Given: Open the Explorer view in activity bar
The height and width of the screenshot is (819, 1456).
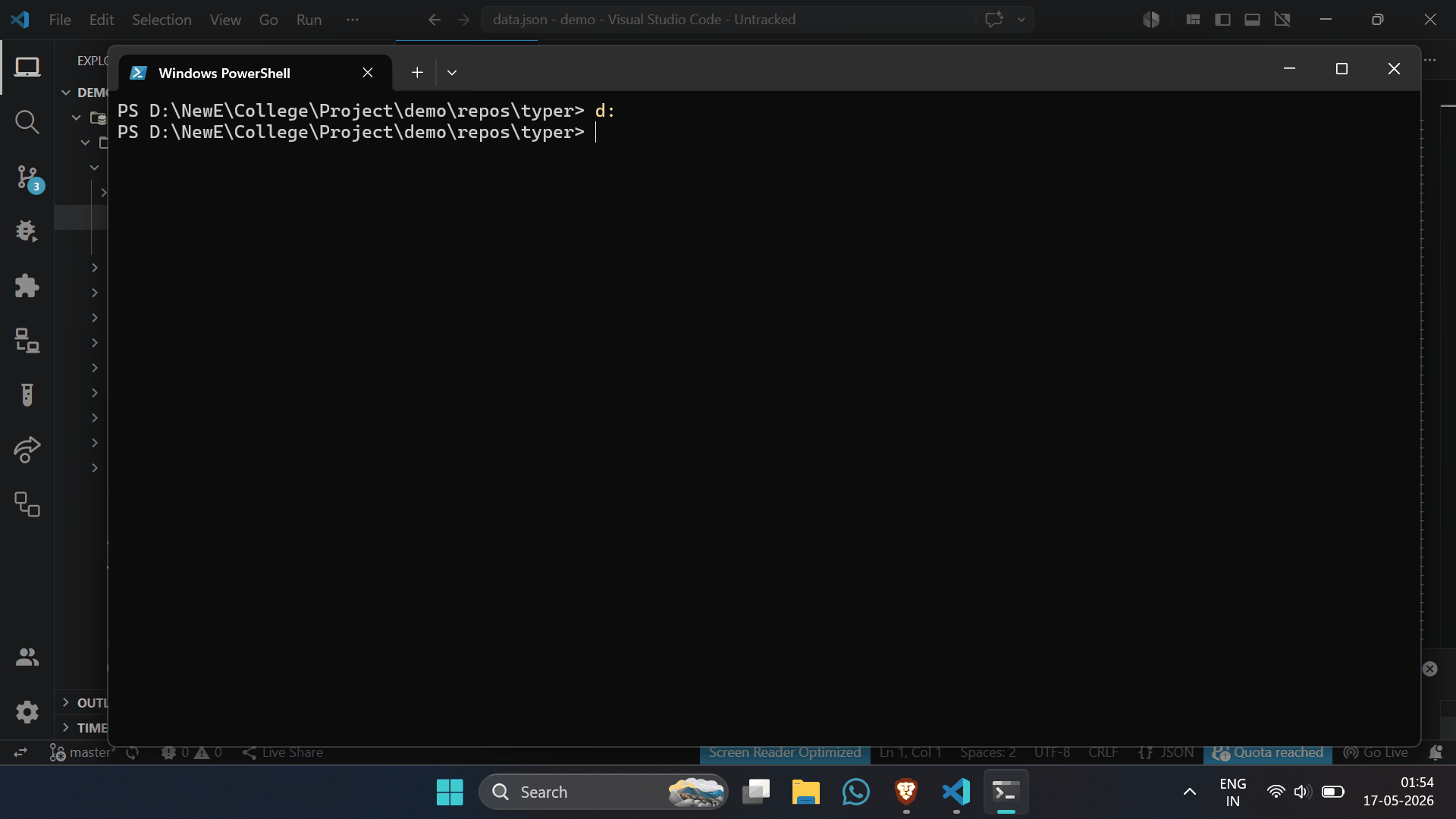Looking at the screenshot, I should point(27,67).
